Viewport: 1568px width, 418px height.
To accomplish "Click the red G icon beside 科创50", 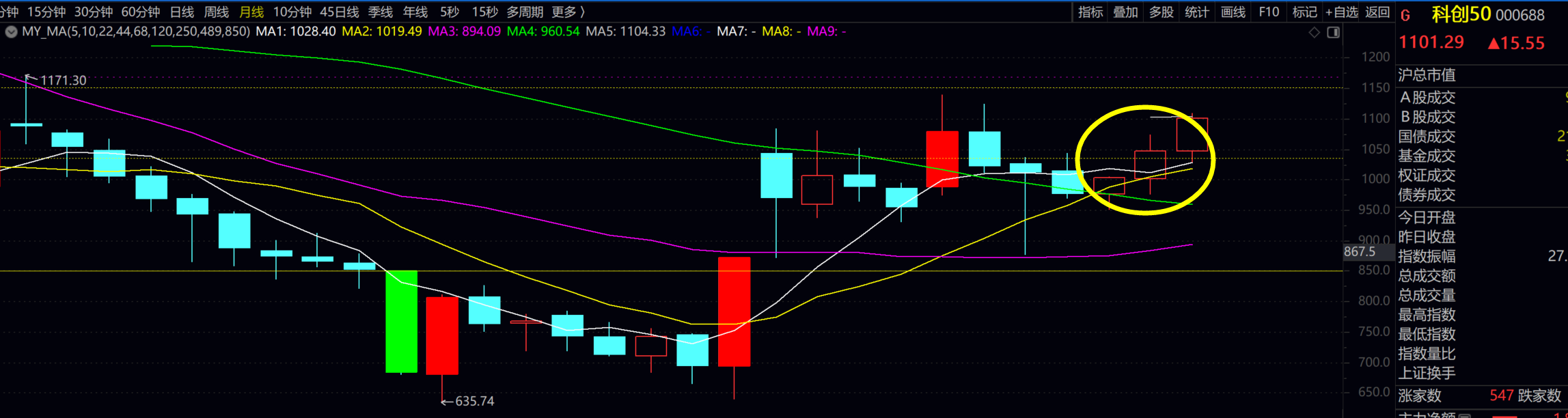I will (1405, 15).
